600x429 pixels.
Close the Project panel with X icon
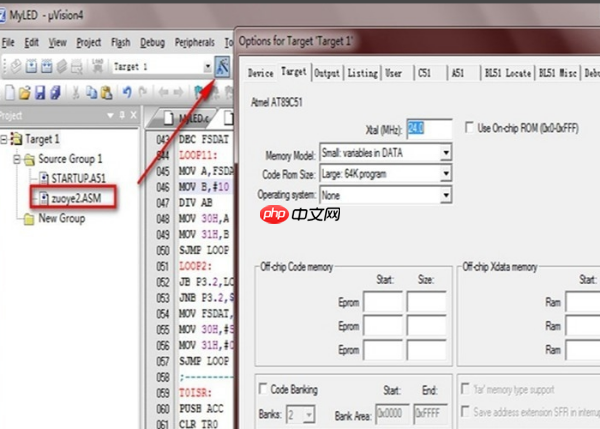click(134, 115)
